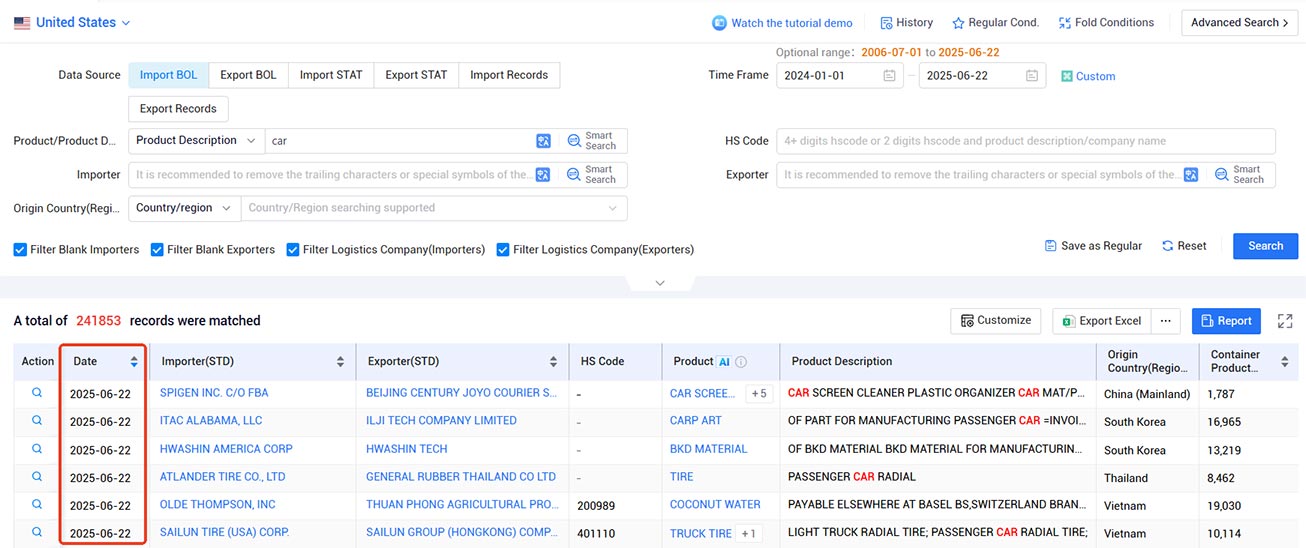
Task: Click Custom time frame option
Action: [1088, 76]
